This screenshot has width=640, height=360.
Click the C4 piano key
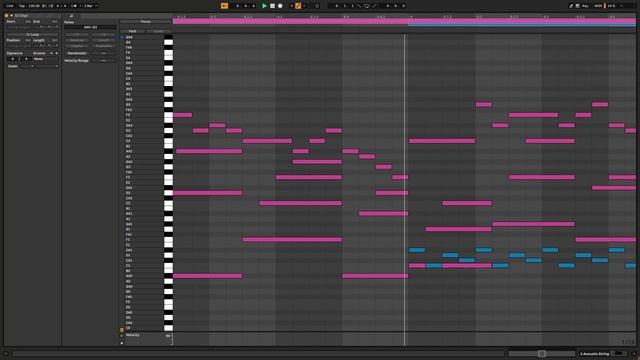point(168,78)
